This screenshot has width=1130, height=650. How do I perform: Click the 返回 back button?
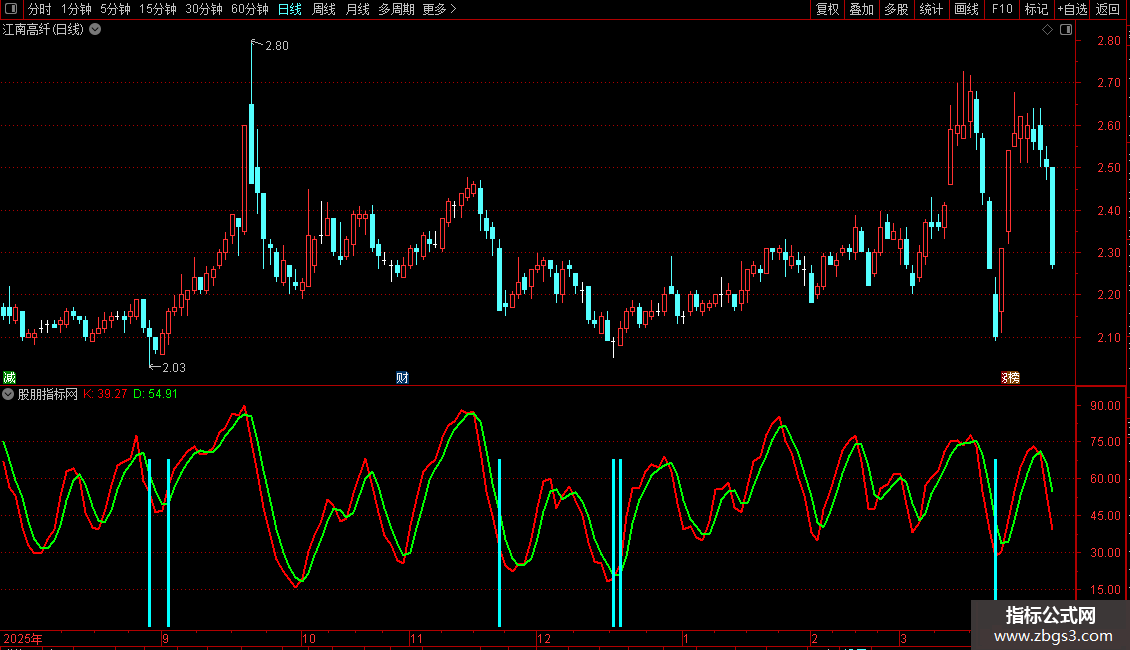(1108, 9)
